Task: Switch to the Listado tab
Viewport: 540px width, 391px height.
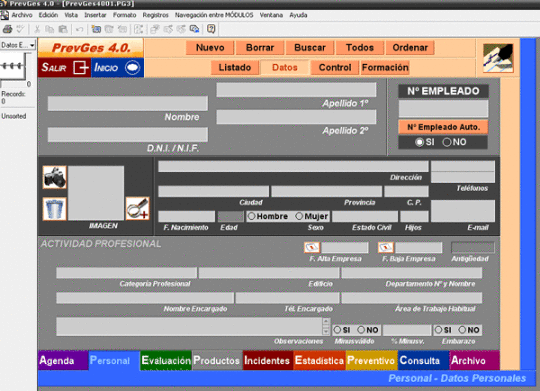Action: point(235,68)
